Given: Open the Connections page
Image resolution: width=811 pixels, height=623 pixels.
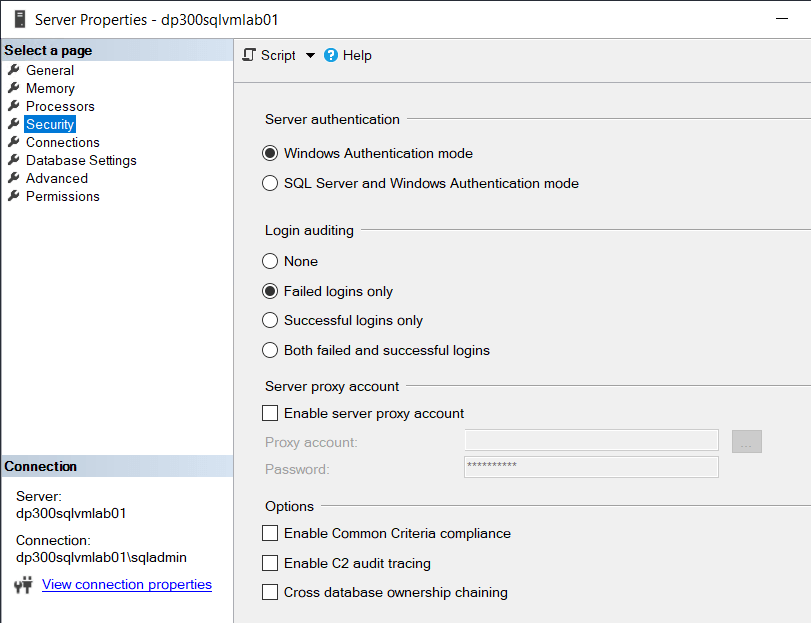Looking at the screenshot, I should (62, 142).
